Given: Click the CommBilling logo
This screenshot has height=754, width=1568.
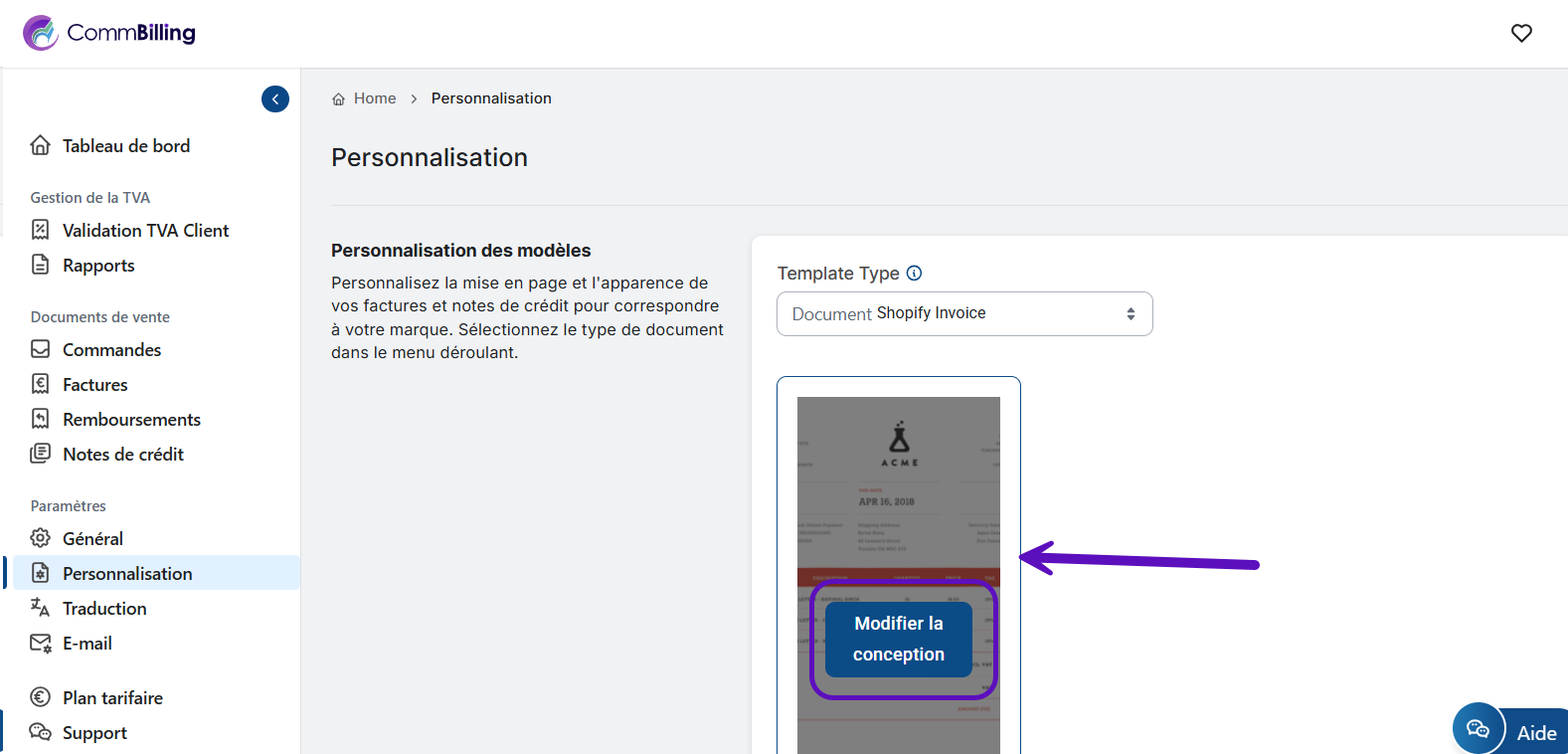Looking at the screenshot, I should [109, 33].
